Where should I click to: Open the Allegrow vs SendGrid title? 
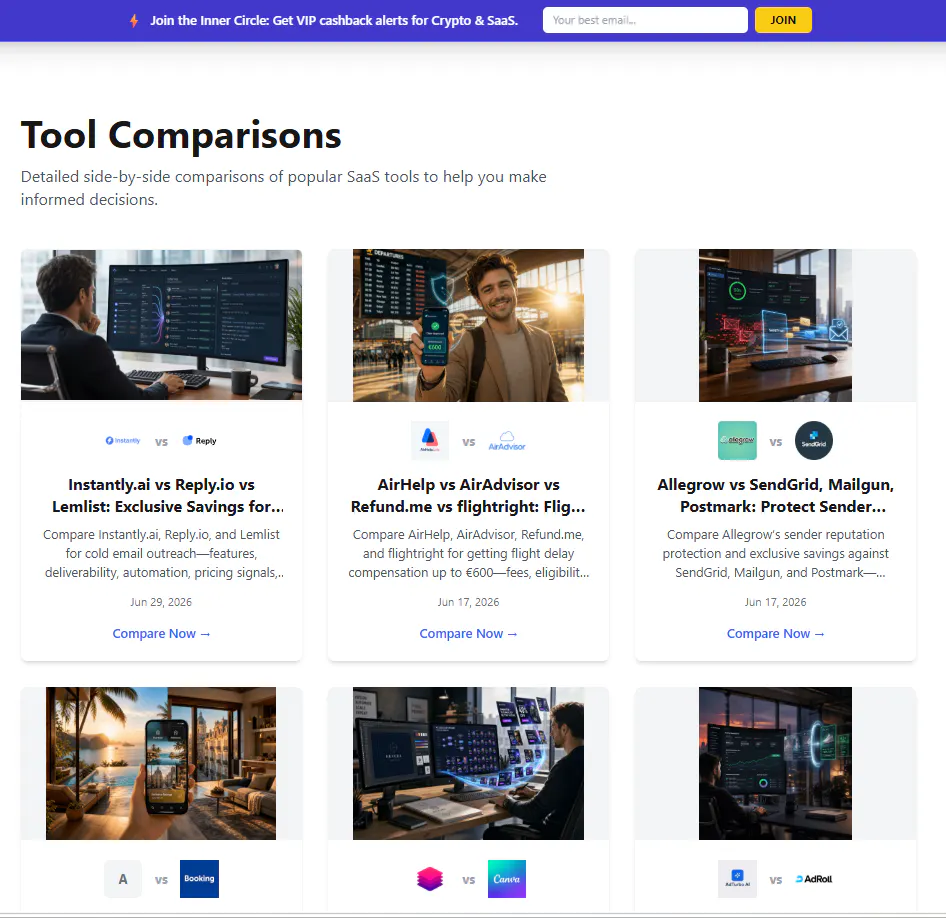tap(775, 495)
